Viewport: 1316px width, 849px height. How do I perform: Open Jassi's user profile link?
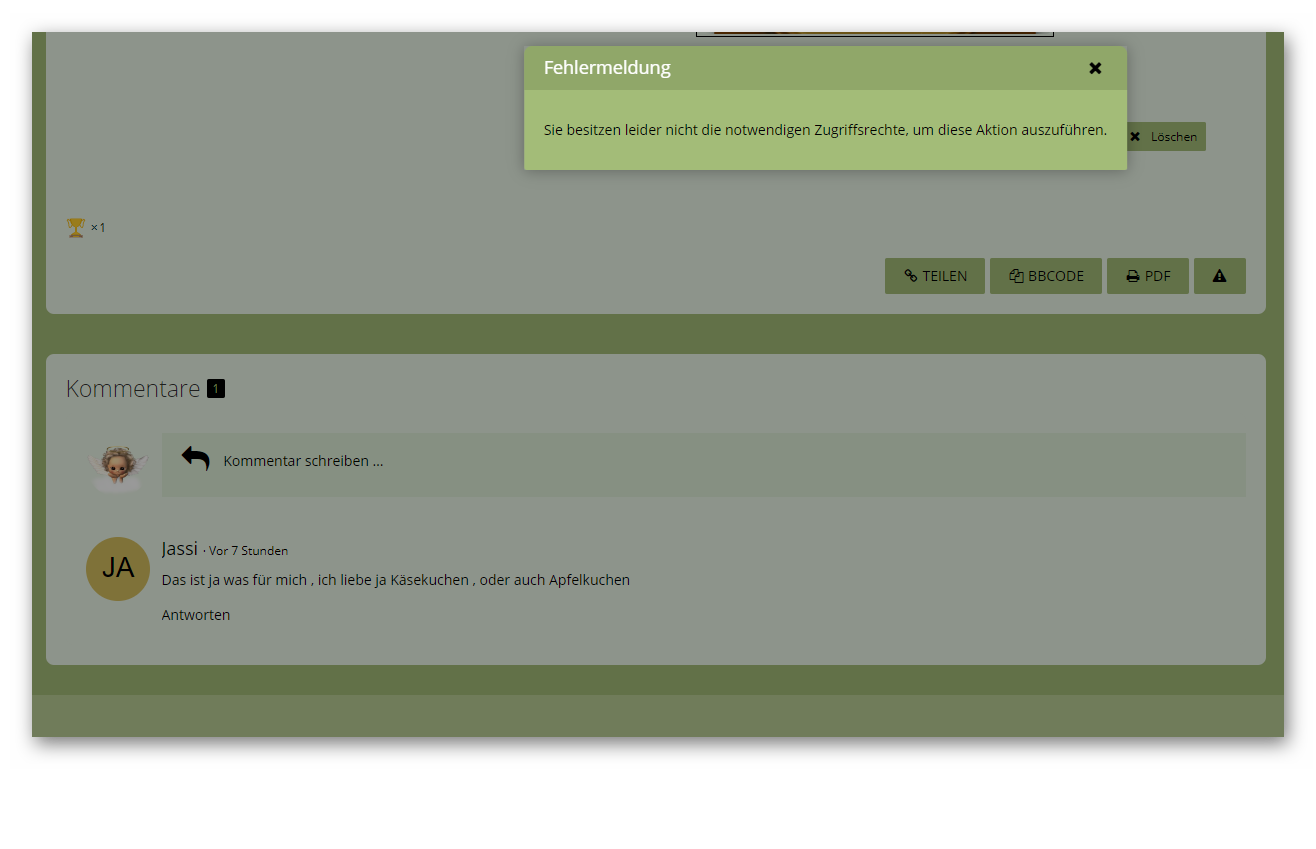point(179,548)
